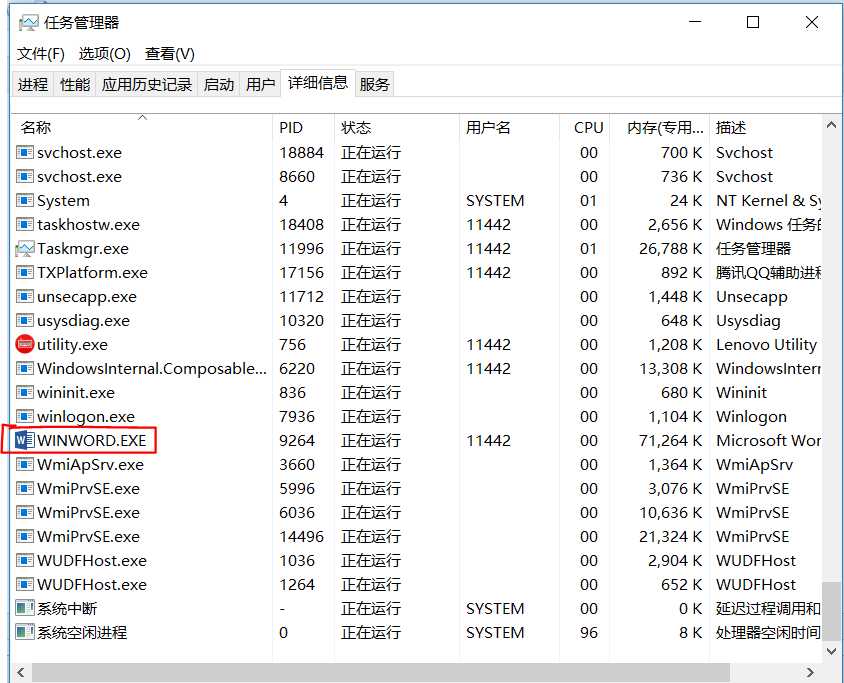Click memory value 26,788 K

coord(671,249)
